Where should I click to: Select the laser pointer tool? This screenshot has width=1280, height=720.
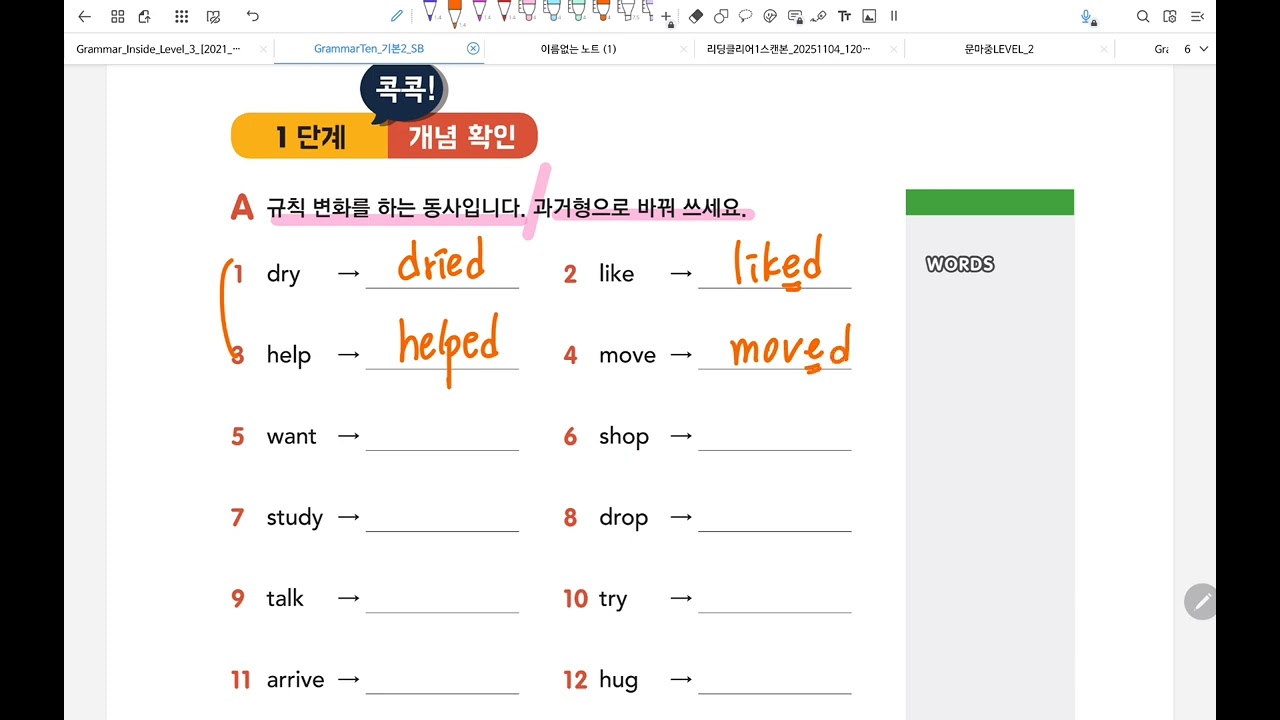coord(819,16)
